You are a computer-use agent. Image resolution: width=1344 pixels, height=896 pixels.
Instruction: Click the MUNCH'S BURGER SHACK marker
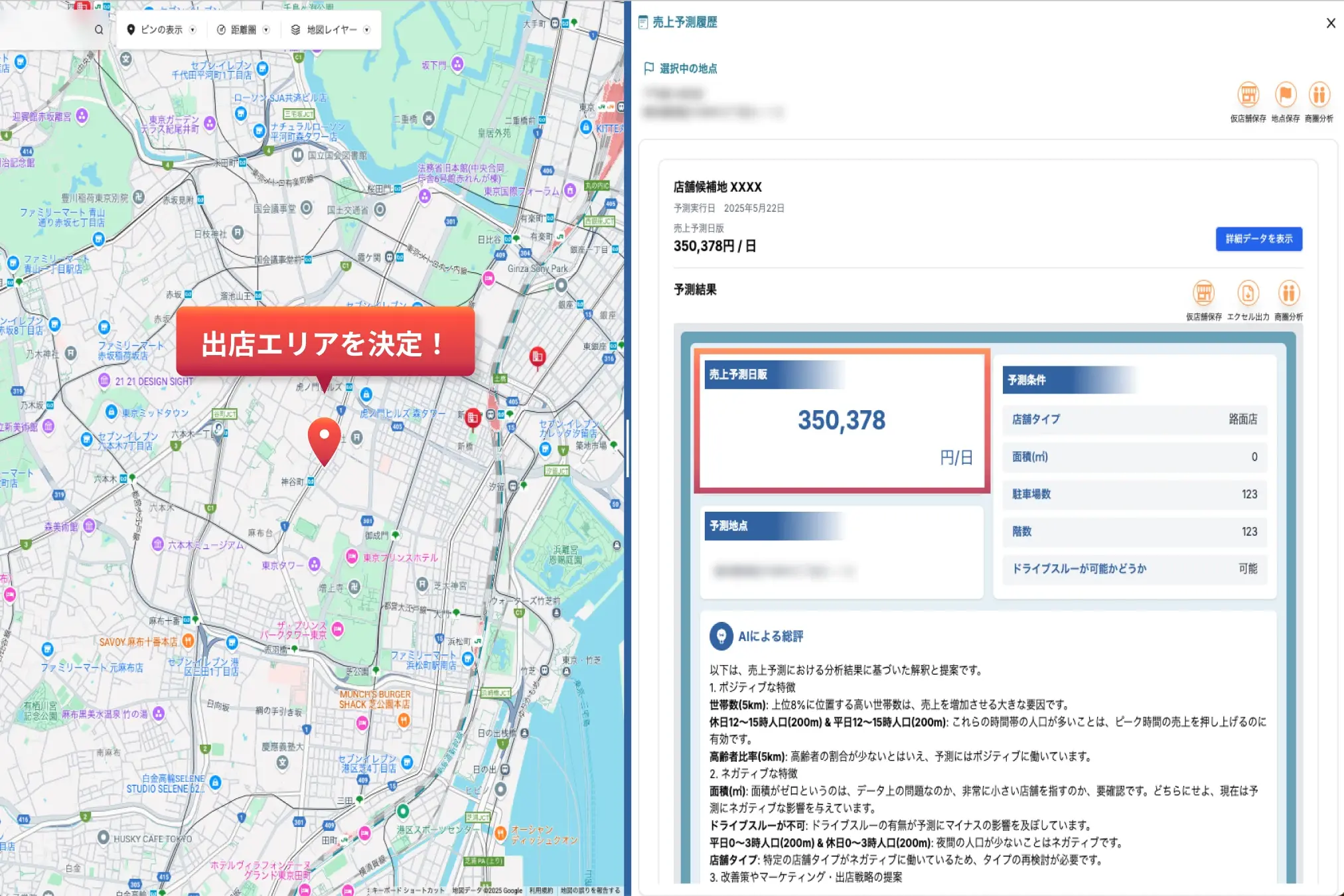[403, 719]
